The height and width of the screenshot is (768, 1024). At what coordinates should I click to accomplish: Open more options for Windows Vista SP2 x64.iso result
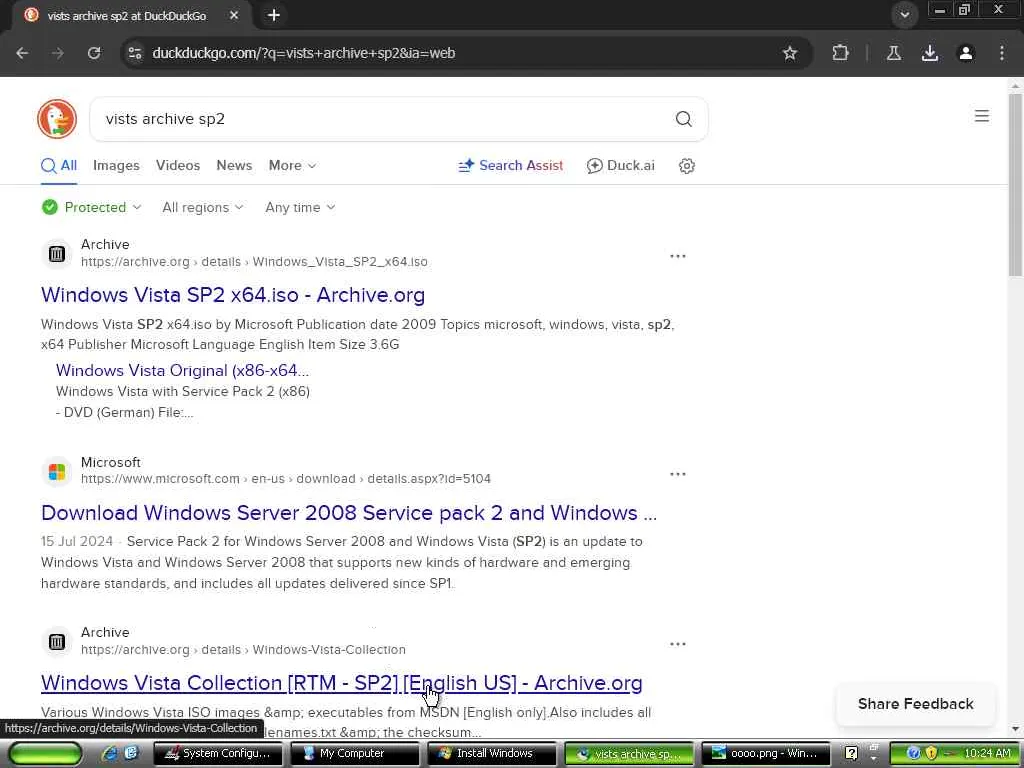678,256
